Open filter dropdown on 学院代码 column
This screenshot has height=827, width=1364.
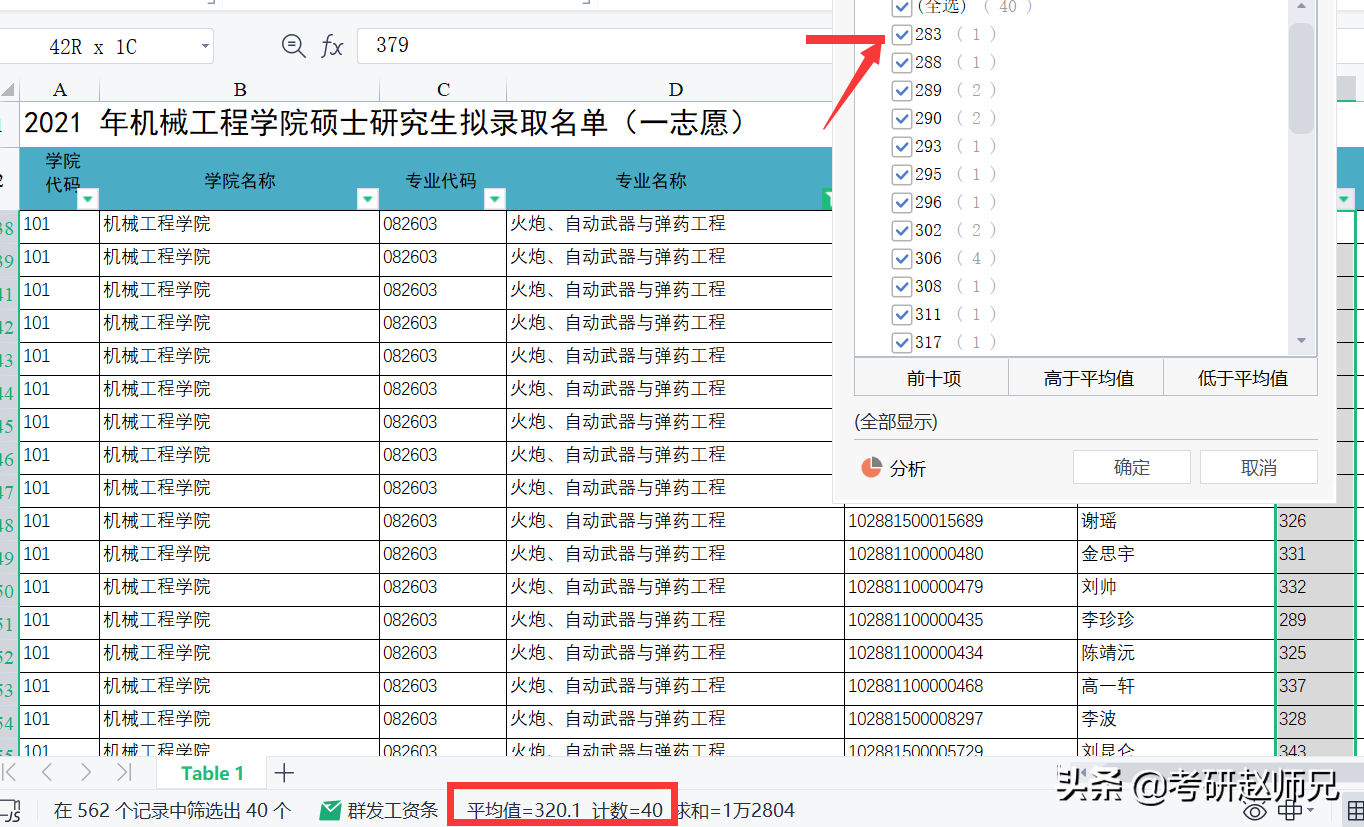(87, 199)
